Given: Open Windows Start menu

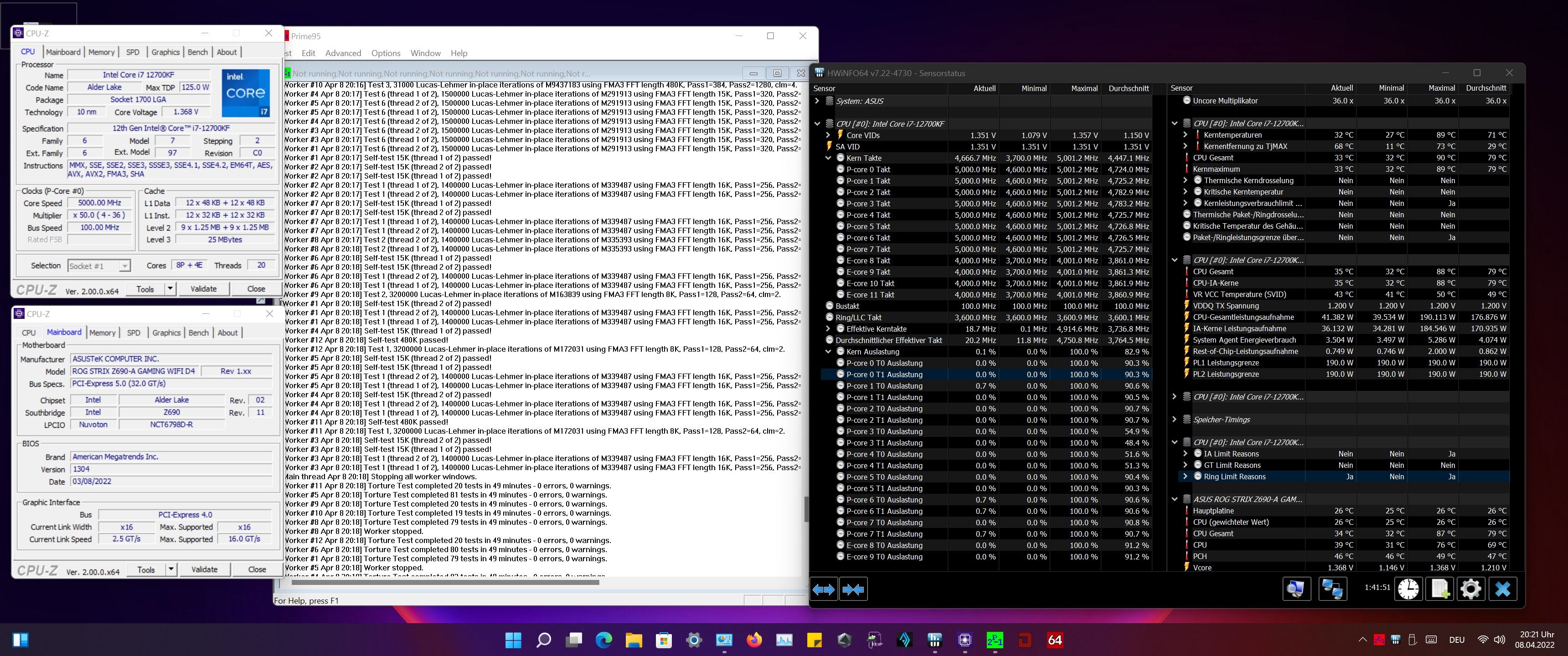Looking at the screenshot, I should (513, 640).
